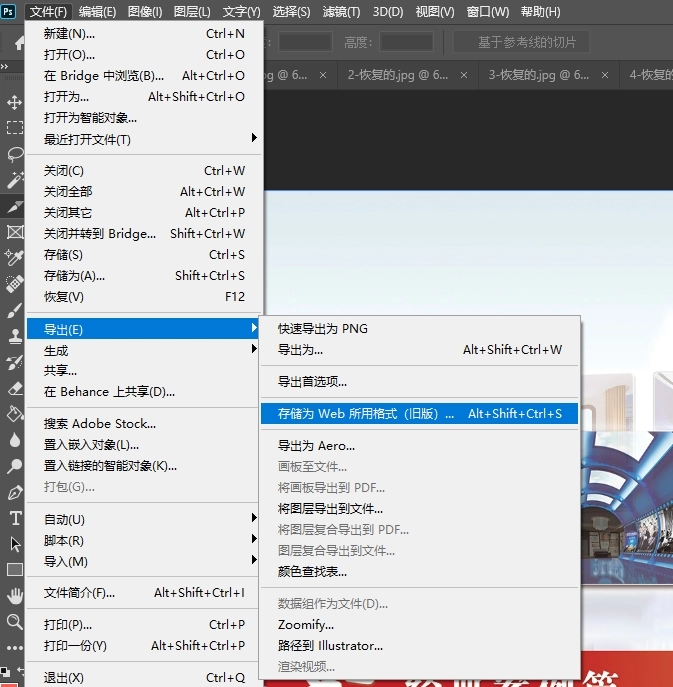The width and height of the screenshot is (673, 687).
Task: Click the 高度 input field
Action: click(x=406, y=42)
